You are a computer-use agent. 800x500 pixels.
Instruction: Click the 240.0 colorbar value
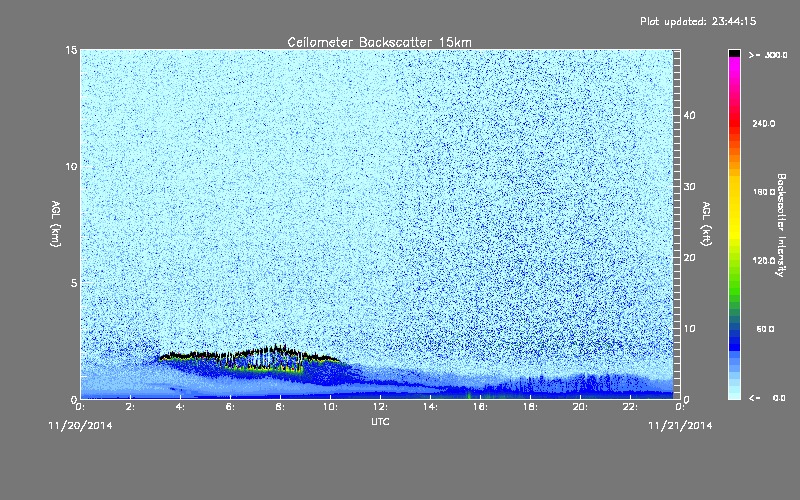(764, 123)
